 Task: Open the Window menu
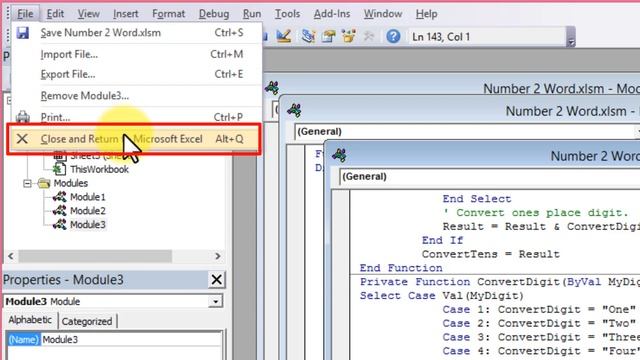click(x=383, y=14)
